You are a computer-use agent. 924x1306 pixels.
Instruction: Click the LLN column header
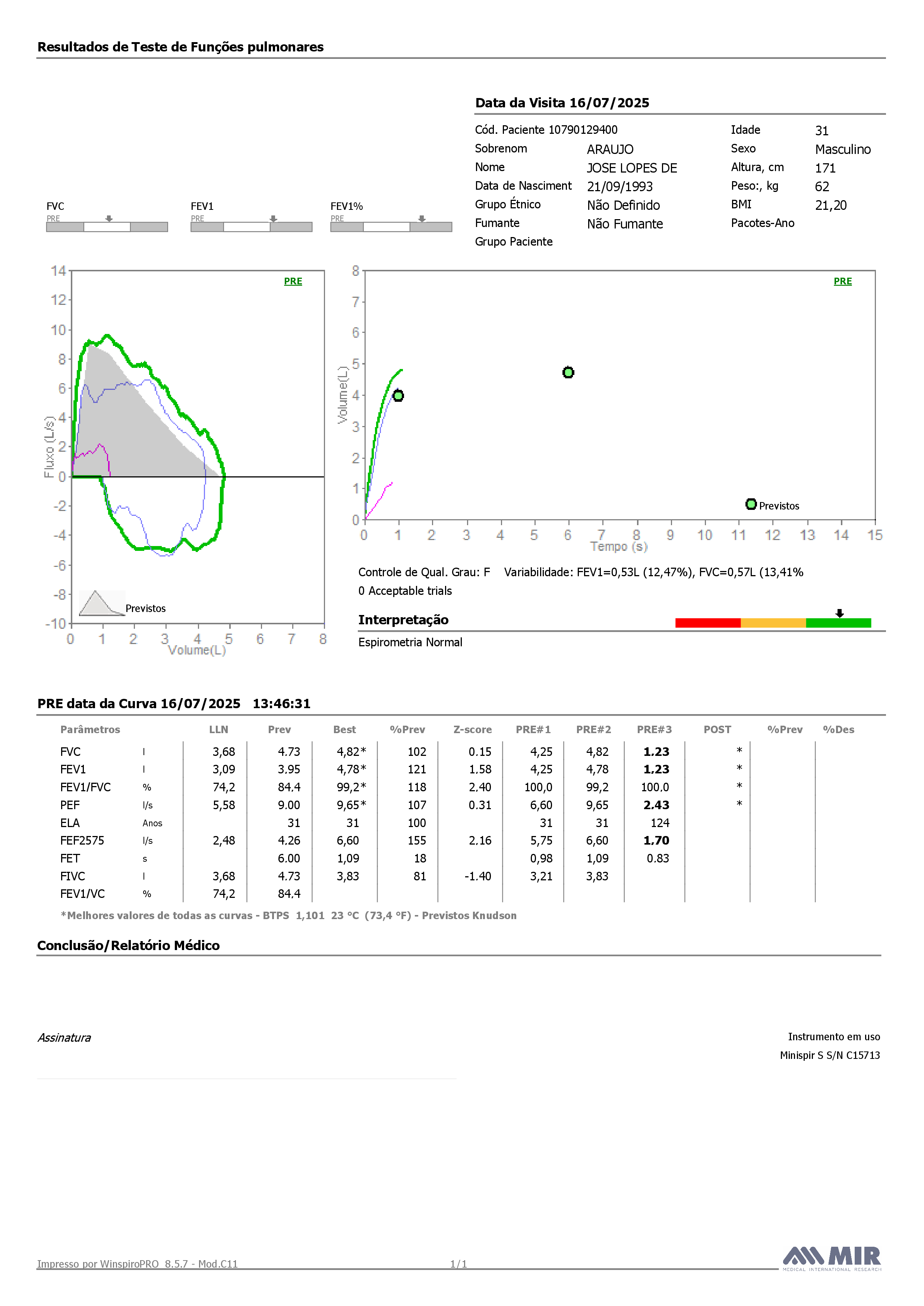(x=218, y=730)
